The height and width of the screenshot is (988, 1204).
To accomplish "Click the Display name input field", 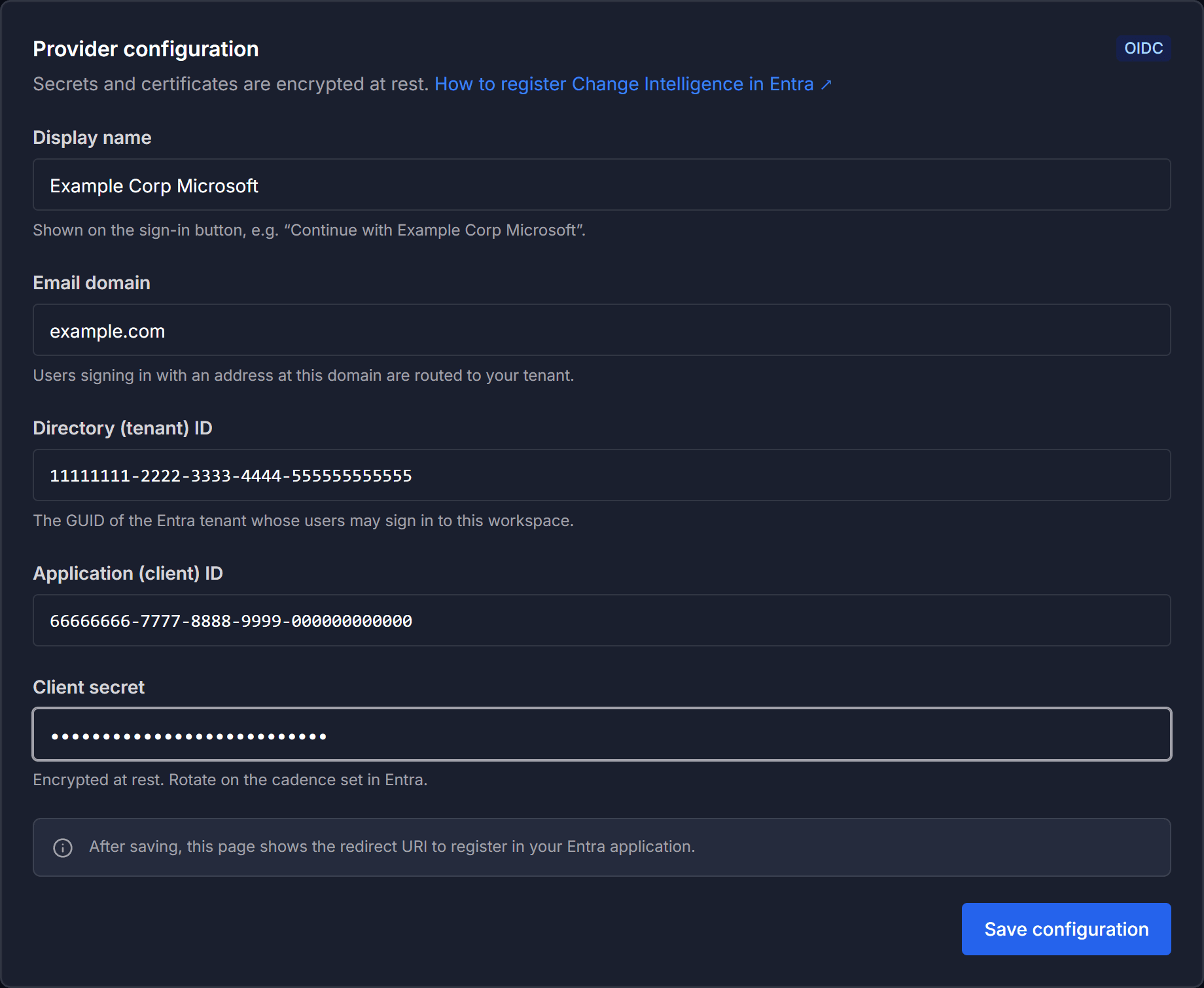I will [x=601, y=185].
